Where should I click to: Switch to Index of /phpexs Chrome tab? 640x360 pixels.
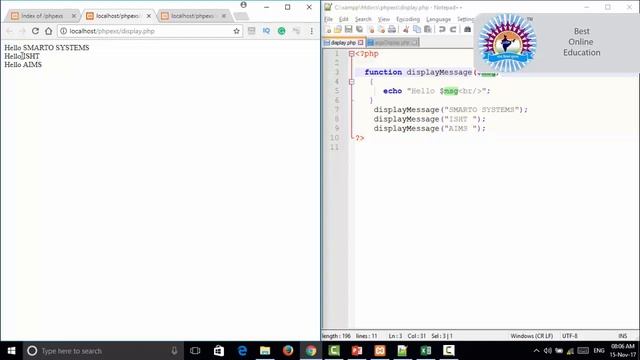[42, 16]
